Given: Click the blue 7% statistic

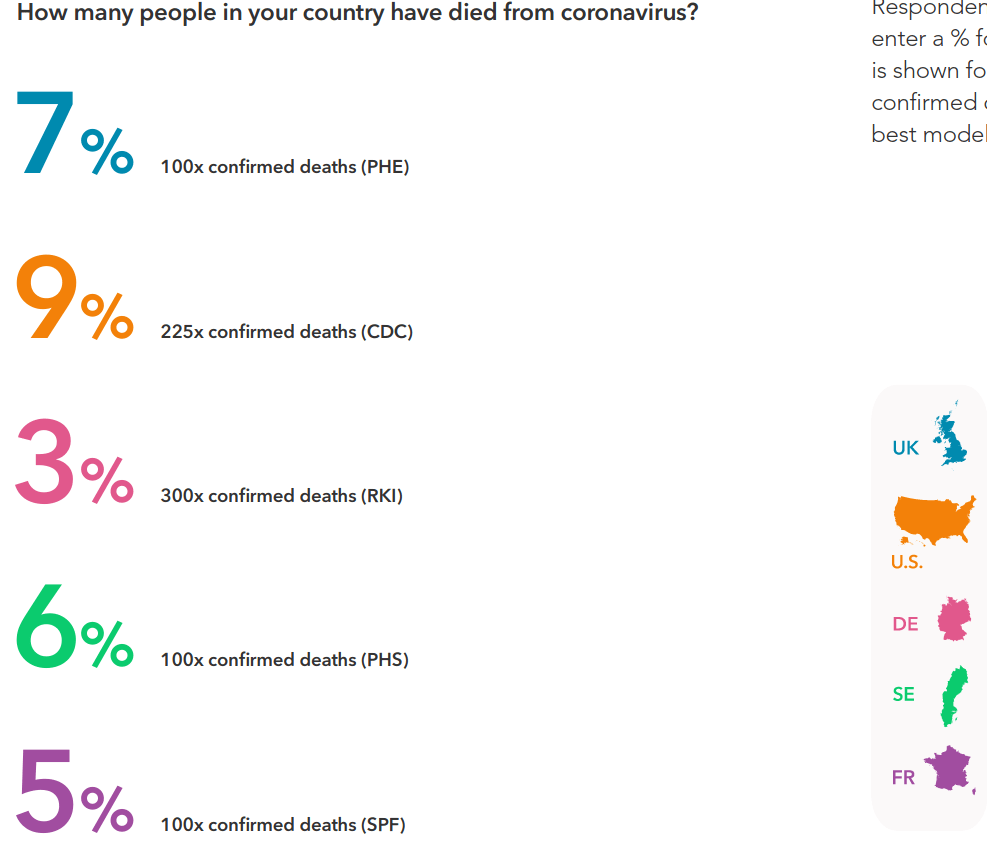Looking at the screenshot, I should tap(74, 135).
